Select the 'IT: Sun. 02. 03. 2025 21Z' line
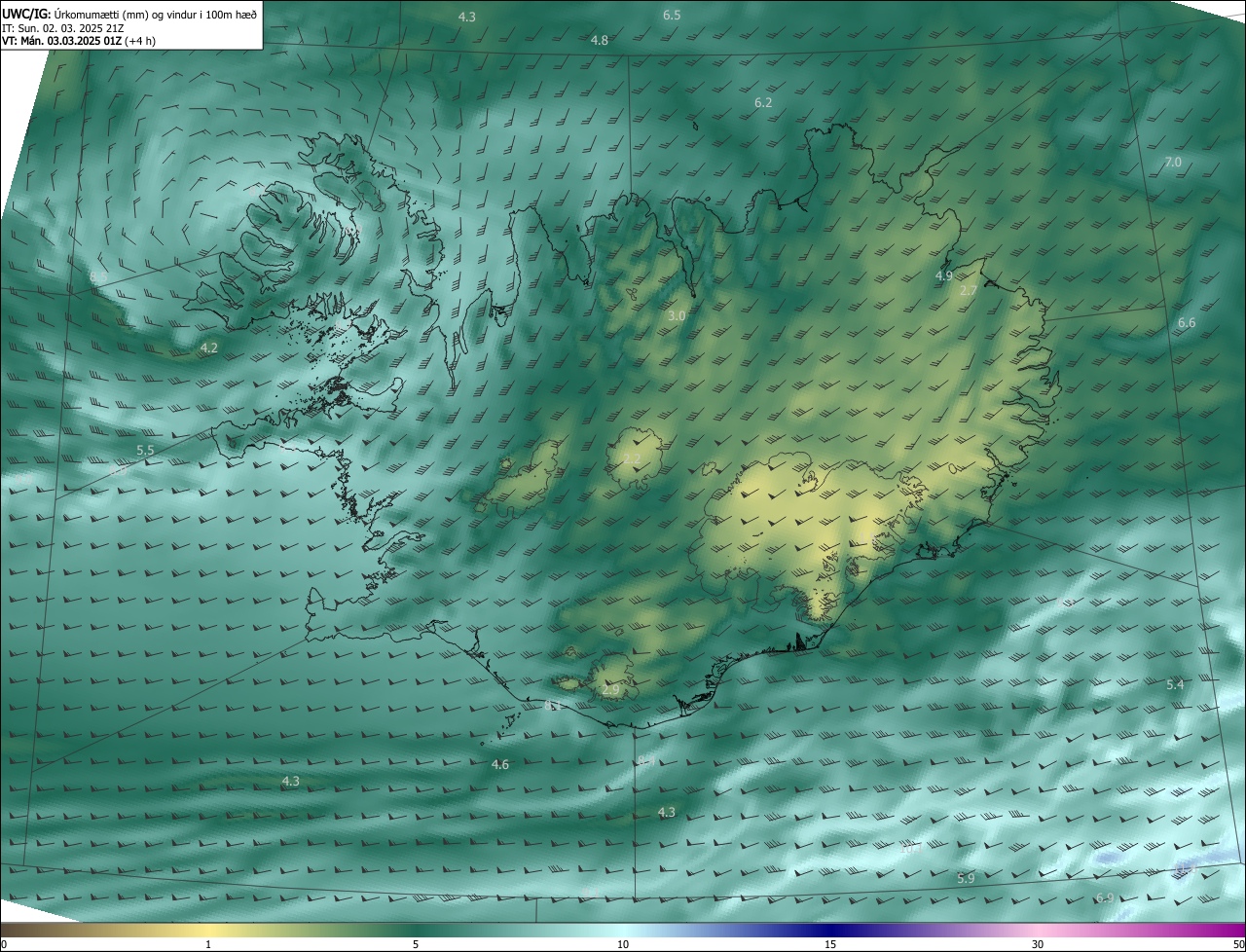Viewport: 1246px width, 952px height. tap(63, 28)
